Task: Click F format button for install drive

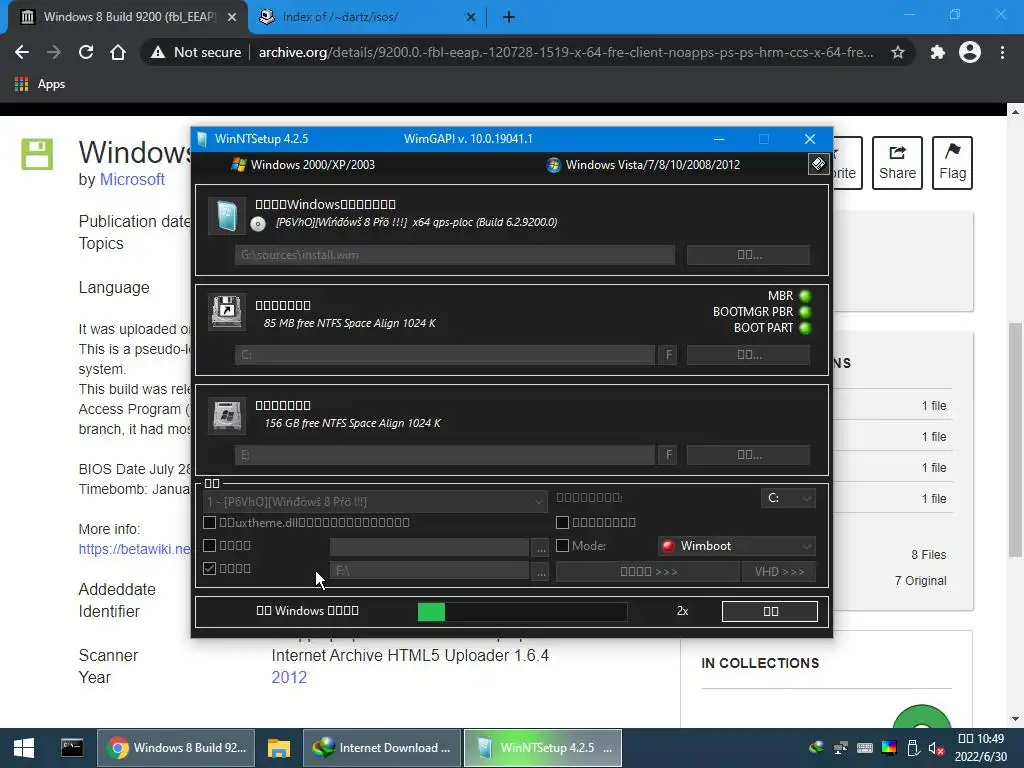Action: pos(667,455)
